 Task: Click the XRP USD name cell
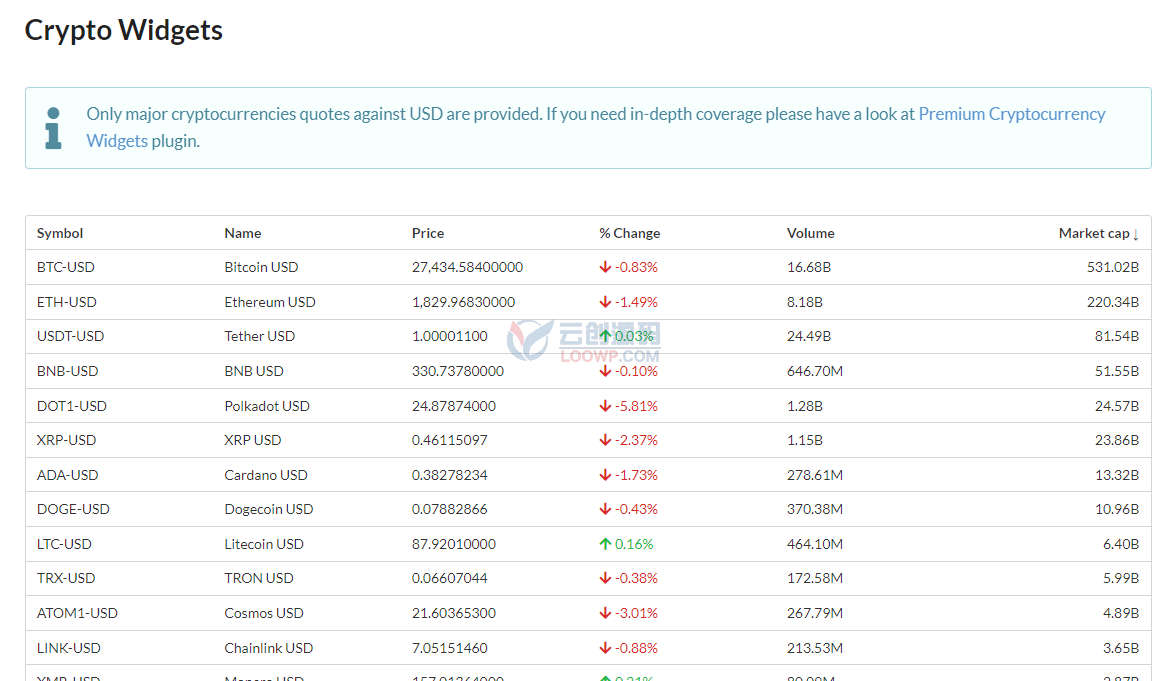coord(253,440)
